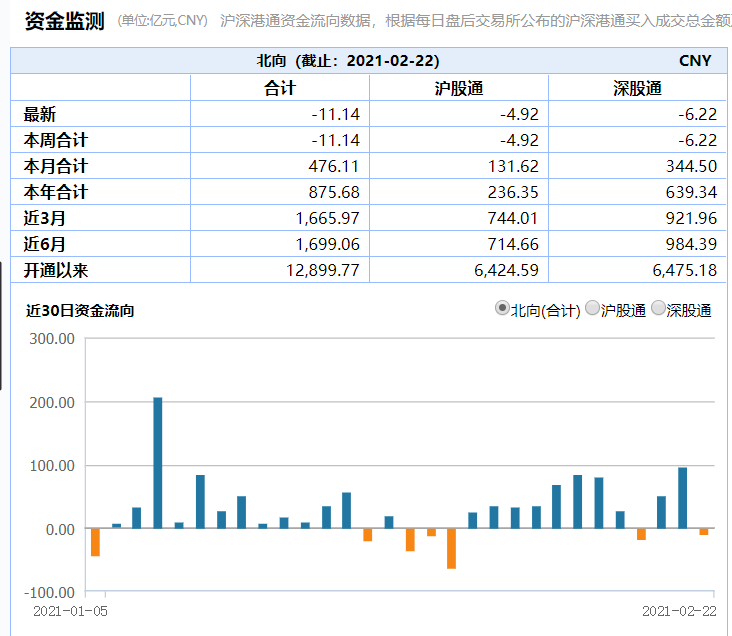Click the 714.66 沪股通 cell

459,244
